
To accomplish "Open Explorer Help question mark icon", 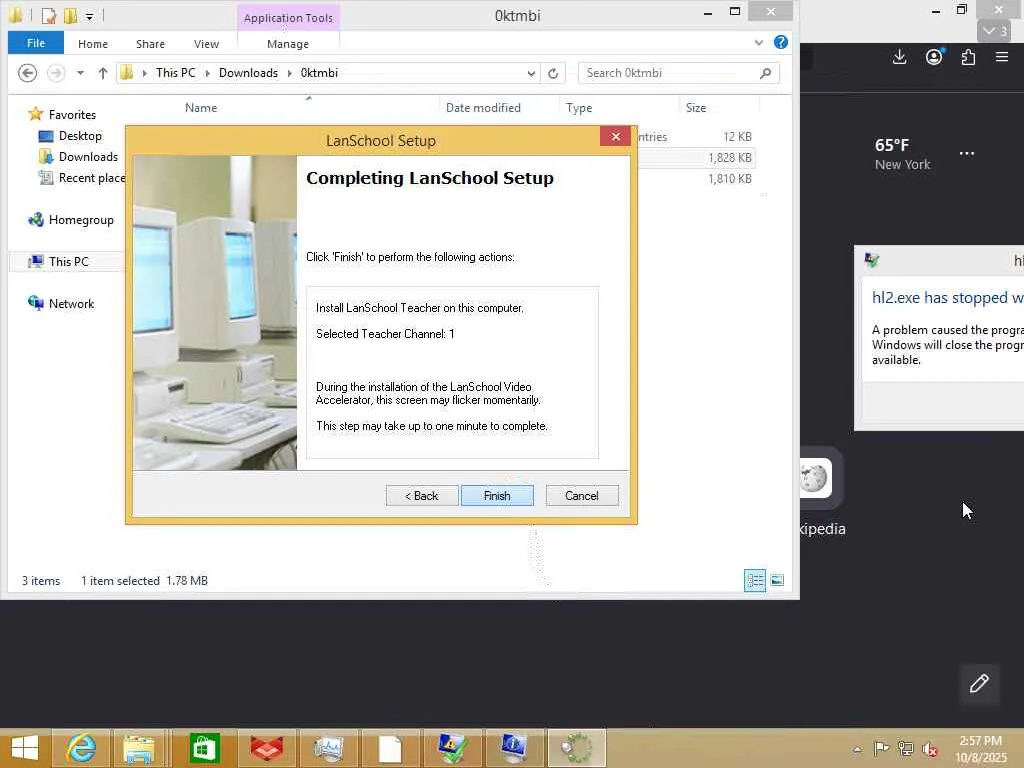I will click(780, 42).
